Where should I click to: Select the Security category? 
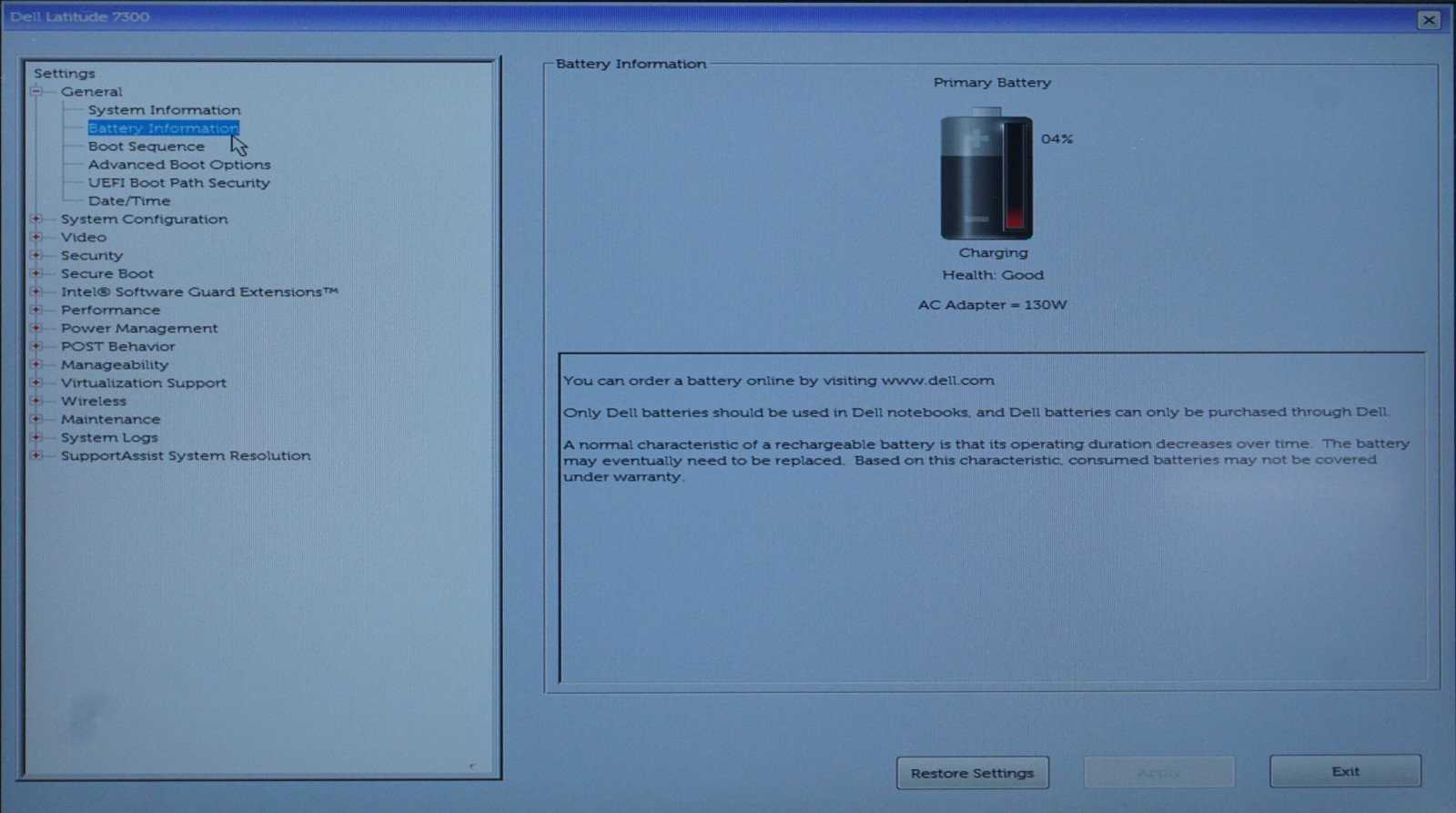pyautogui.click(x=92, y=256)
